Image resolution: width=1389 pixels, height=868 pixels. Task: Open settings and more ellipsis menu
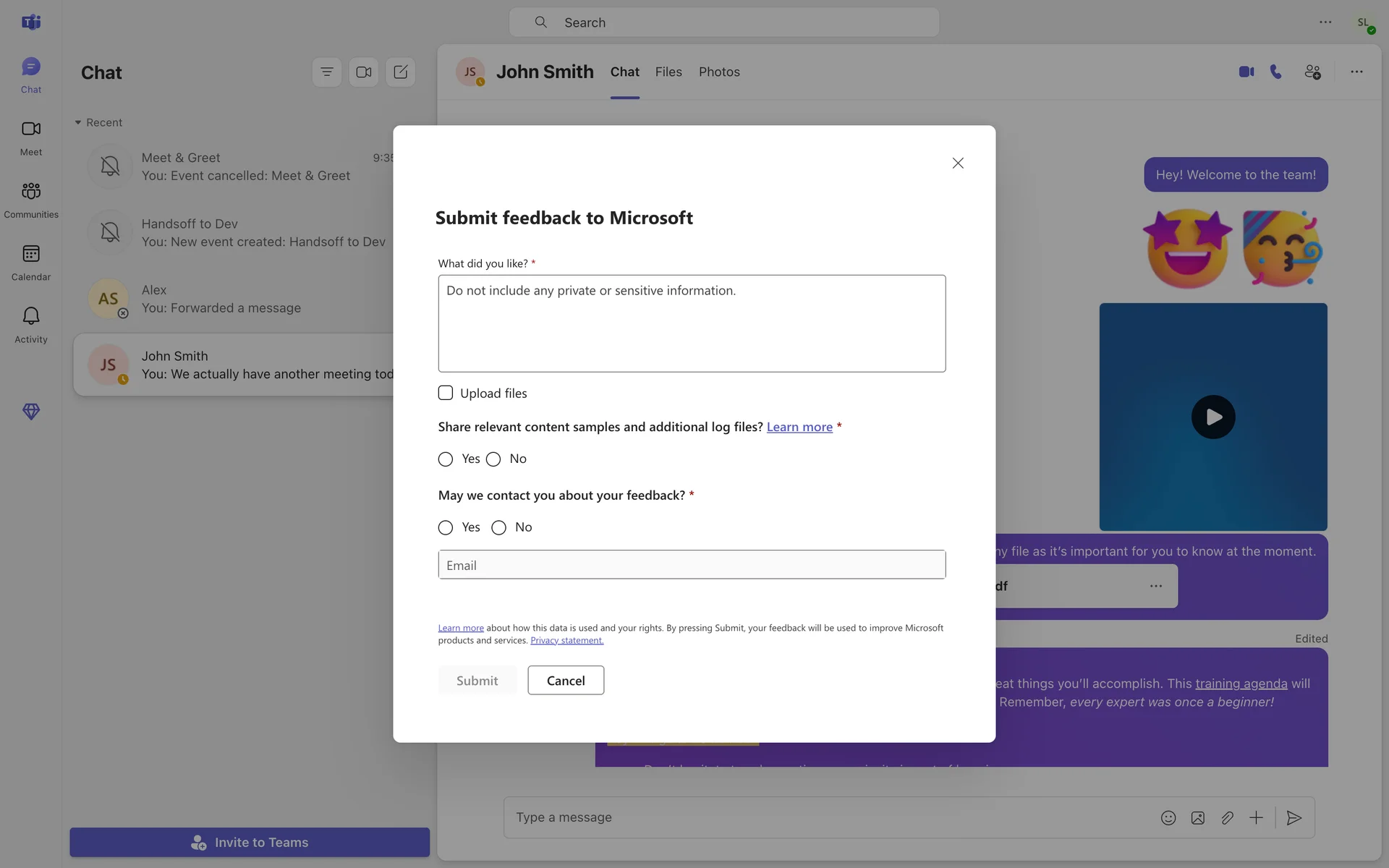click(1325, 22)
